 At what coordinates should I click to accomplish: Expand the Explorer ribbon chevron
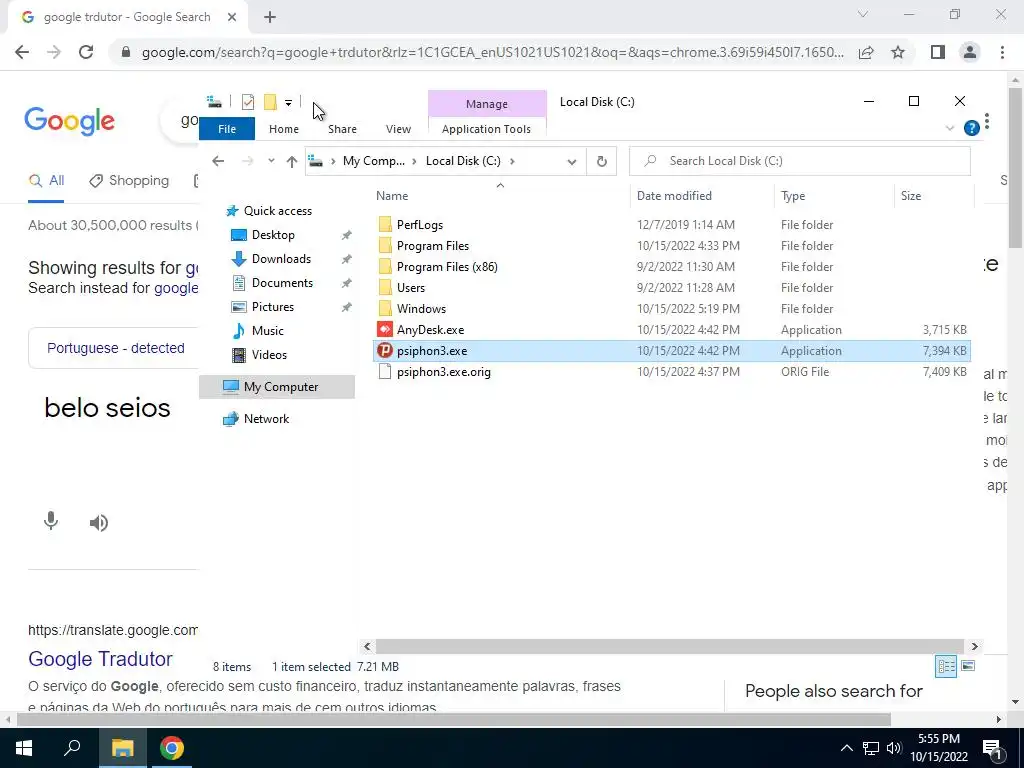pyautogui.click(x=950, y=128)
